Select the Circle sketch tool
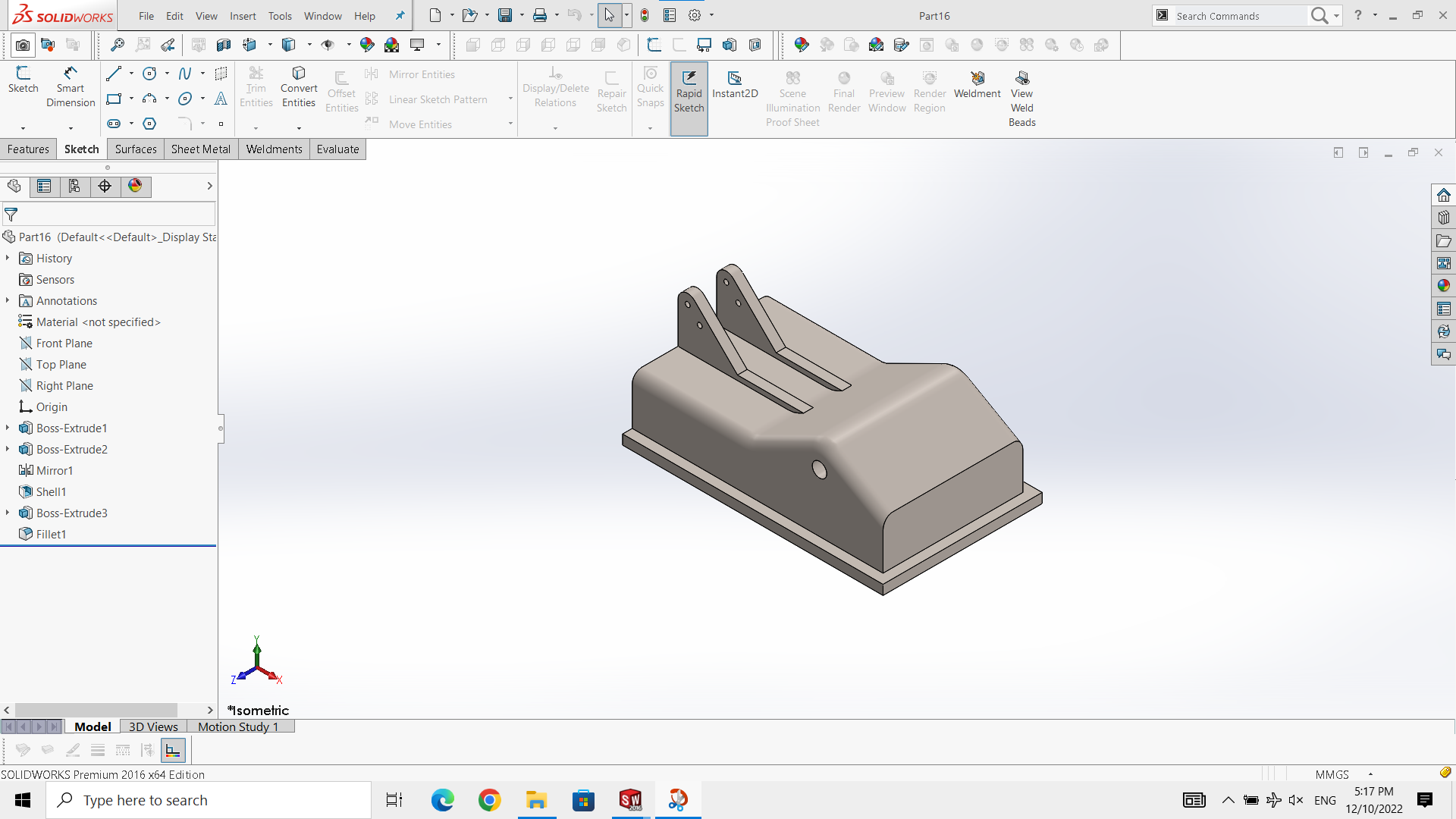Image resolution: width=1456 pixels, height=819 pixels. pos(149,74)
